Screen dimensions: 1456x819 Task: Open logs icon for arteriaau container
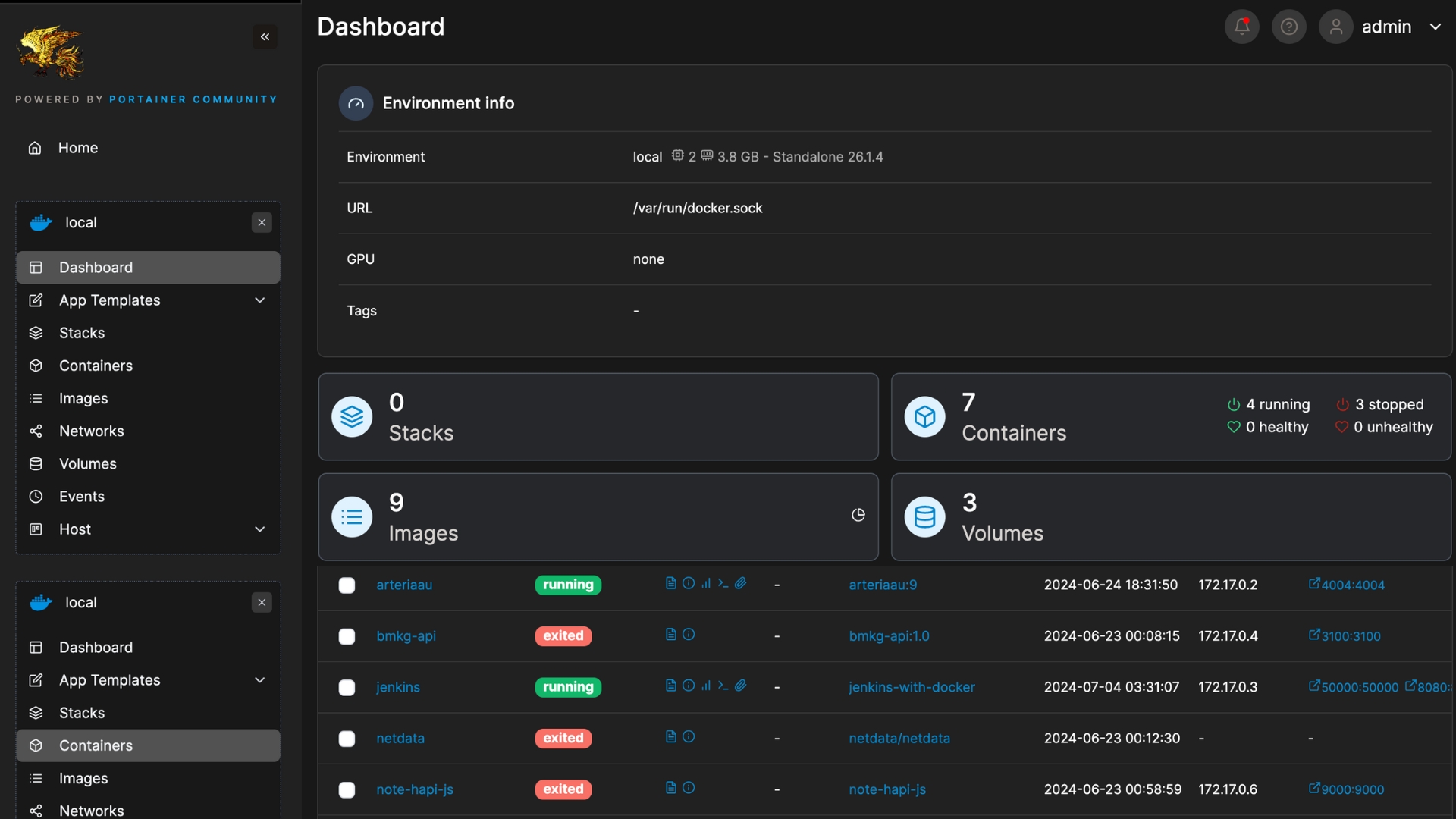tap(670, 583)
